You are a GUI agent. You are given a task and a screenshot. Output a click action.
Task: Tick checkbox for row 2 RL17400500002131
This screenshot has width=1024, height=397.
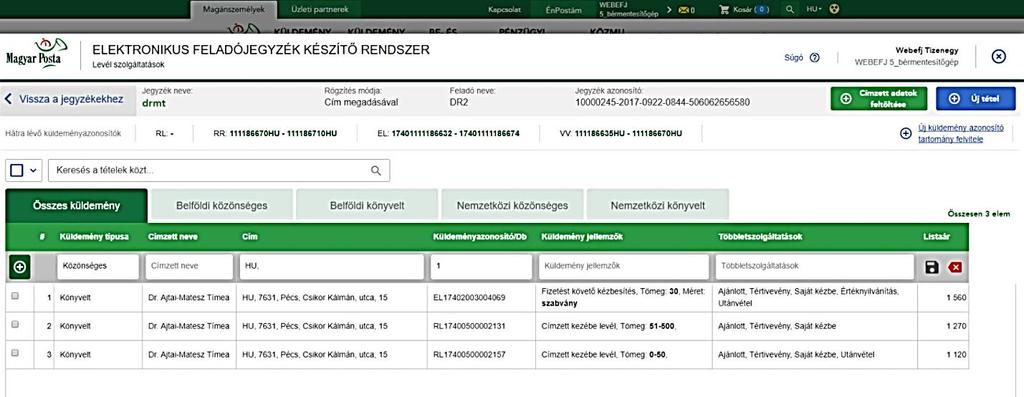point(15,325)
